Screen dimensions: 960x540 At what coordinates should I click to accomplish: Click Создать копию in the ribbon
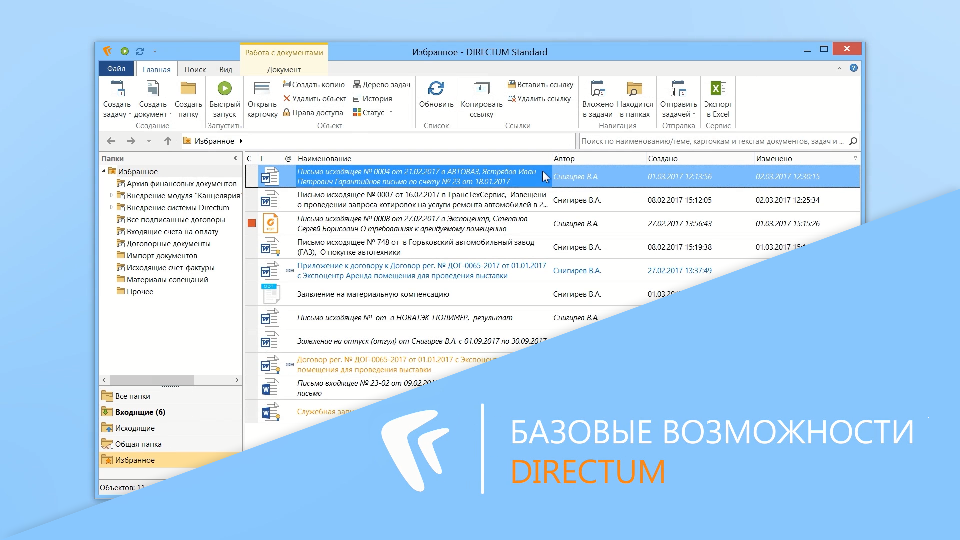pyautogui.click(x=314, y=84)
